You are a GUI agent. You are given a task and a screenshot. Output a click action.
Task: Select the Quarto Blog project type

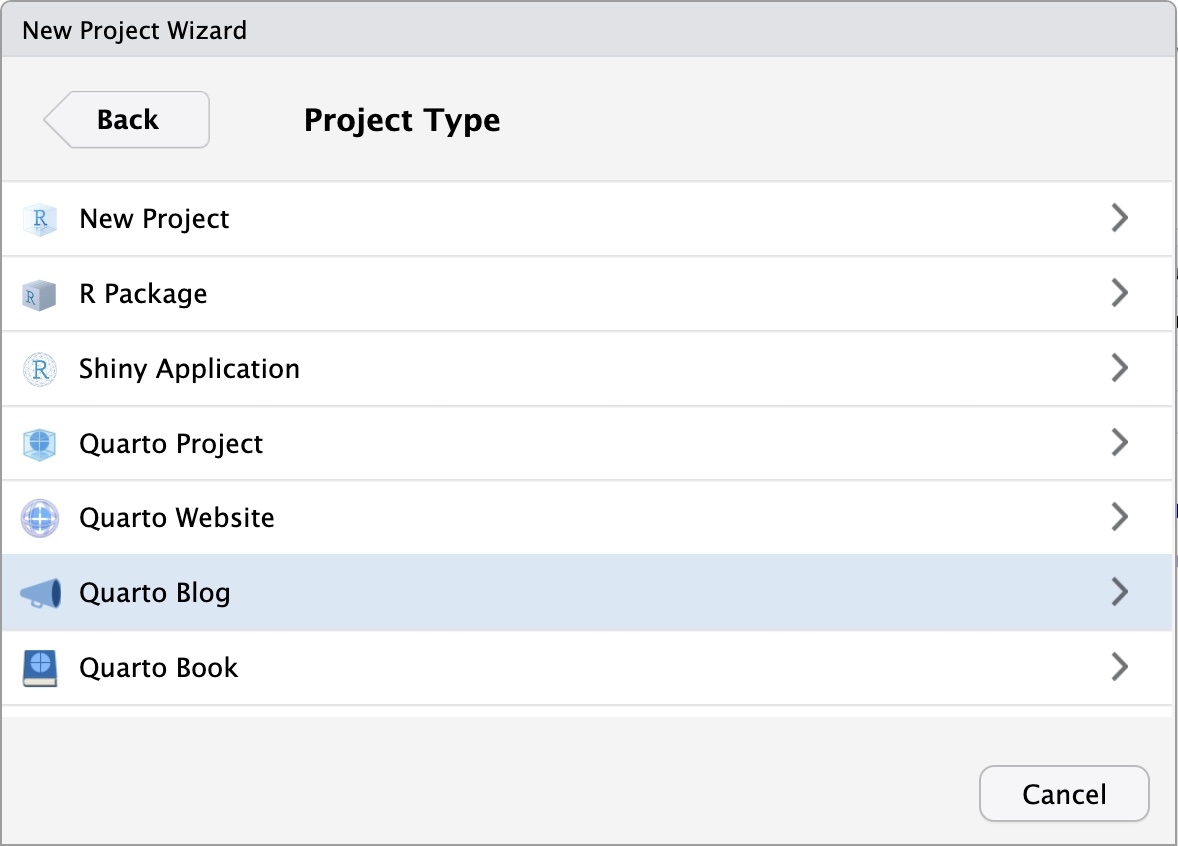click(155, 593)
